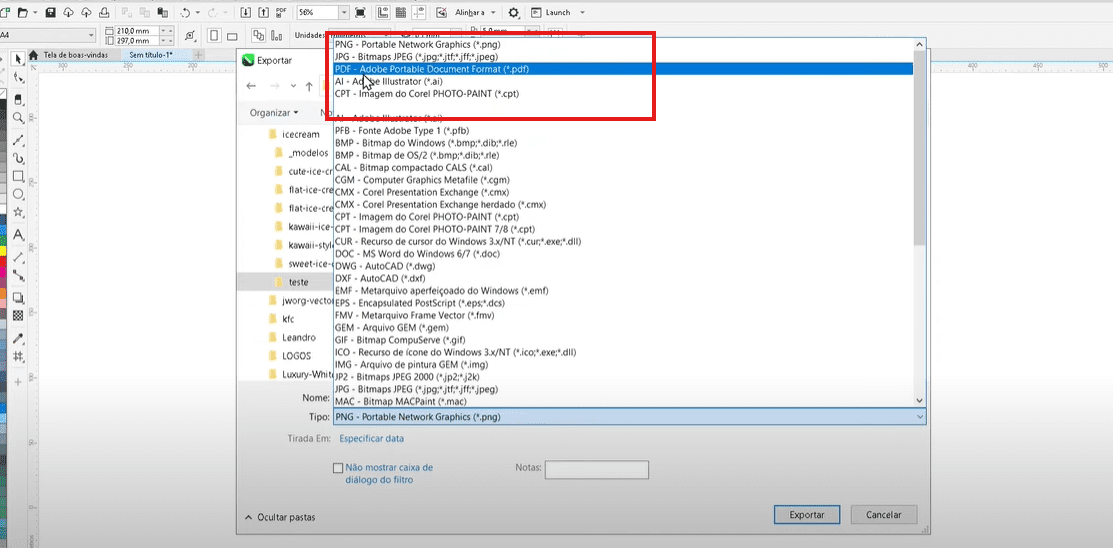Click the Save icon in toolbar
The width and height of the screenshot is (1113, 548).
coord(50,12)
